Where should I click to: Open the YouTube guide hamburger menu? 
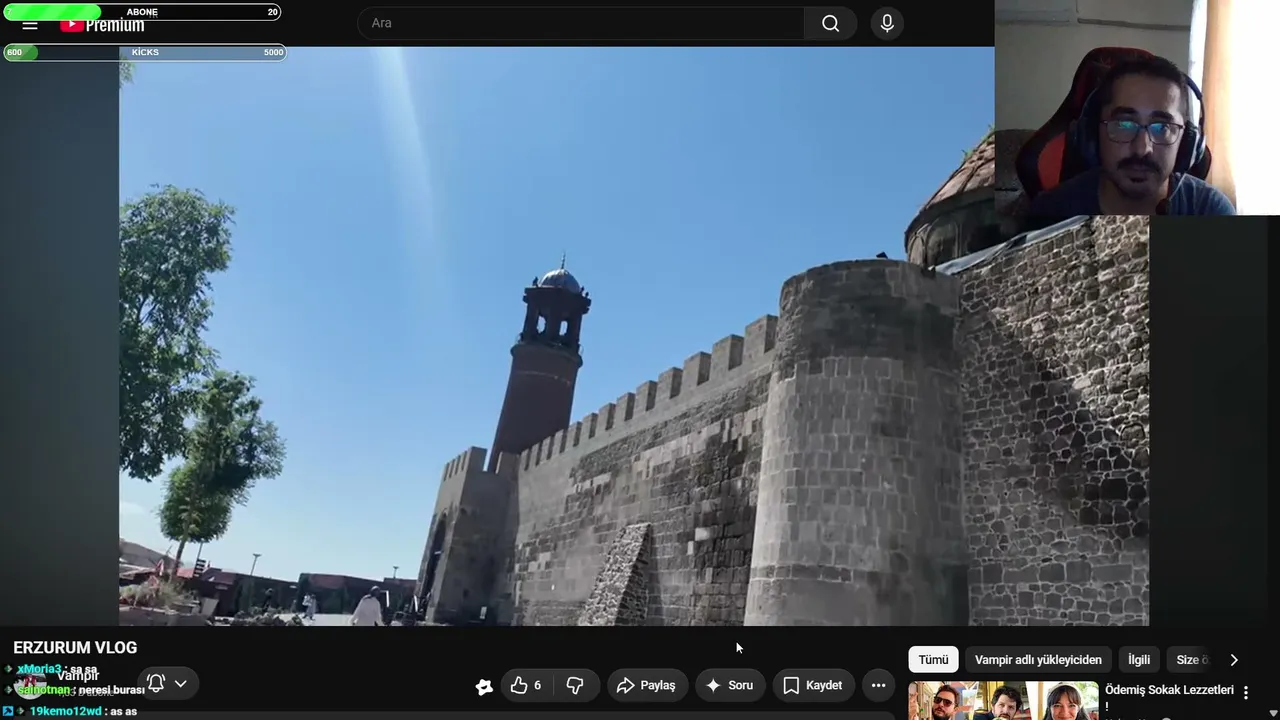[30, 25]
